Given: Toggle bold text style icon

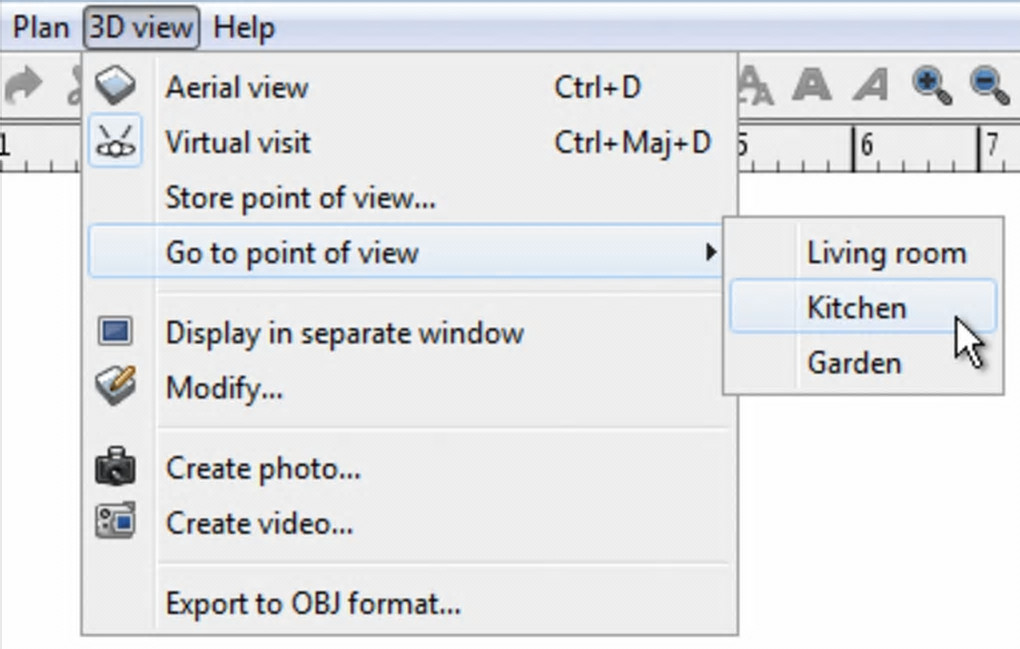Looking at the screenshot, I should coord(812,86).
